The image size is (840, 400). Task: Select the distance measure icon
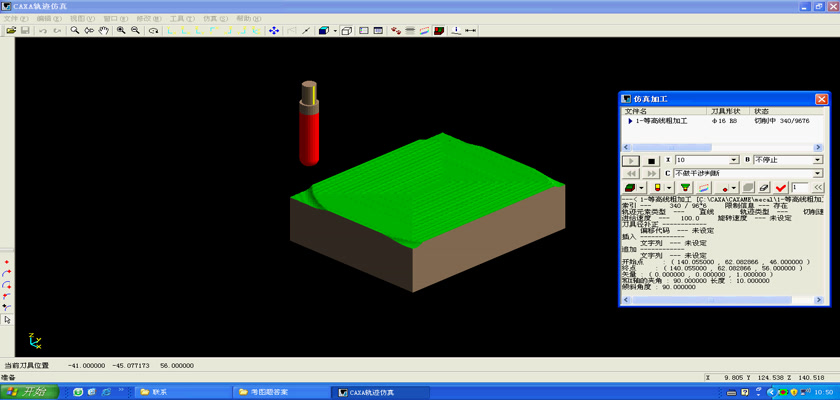[471, 31]
